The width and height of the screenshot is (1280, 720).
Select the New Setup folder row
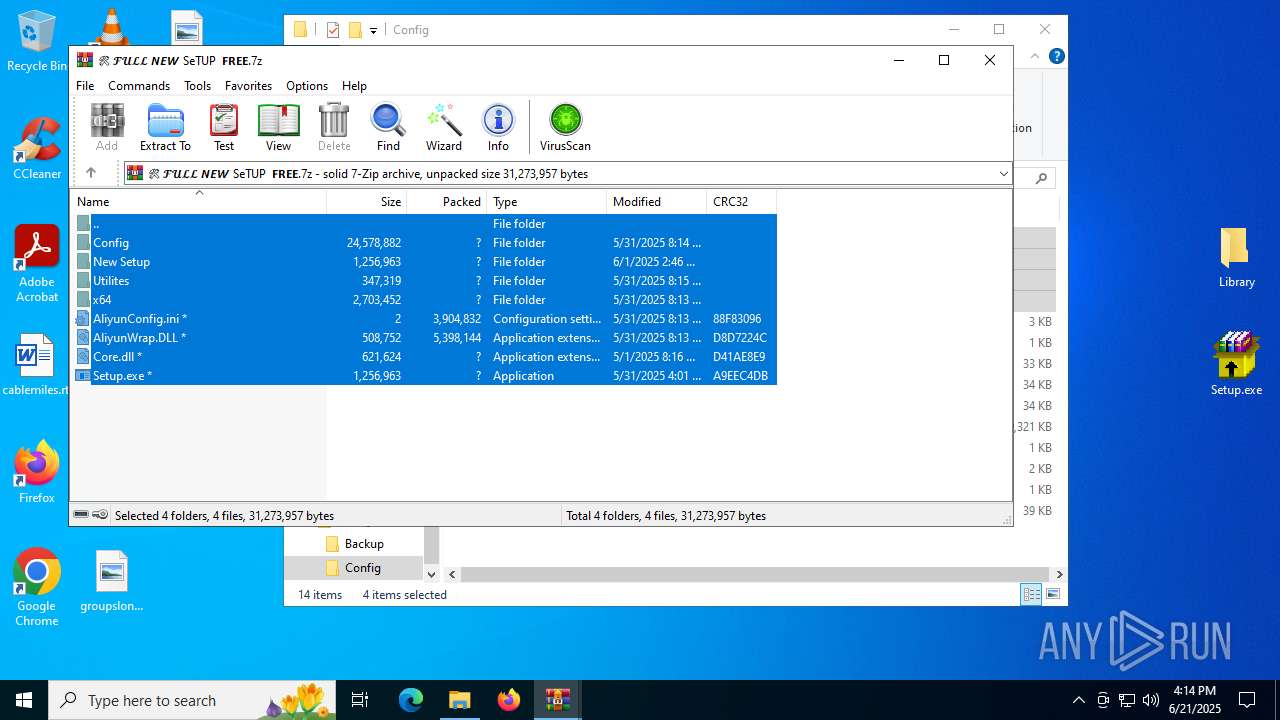(x=424, y=262)
